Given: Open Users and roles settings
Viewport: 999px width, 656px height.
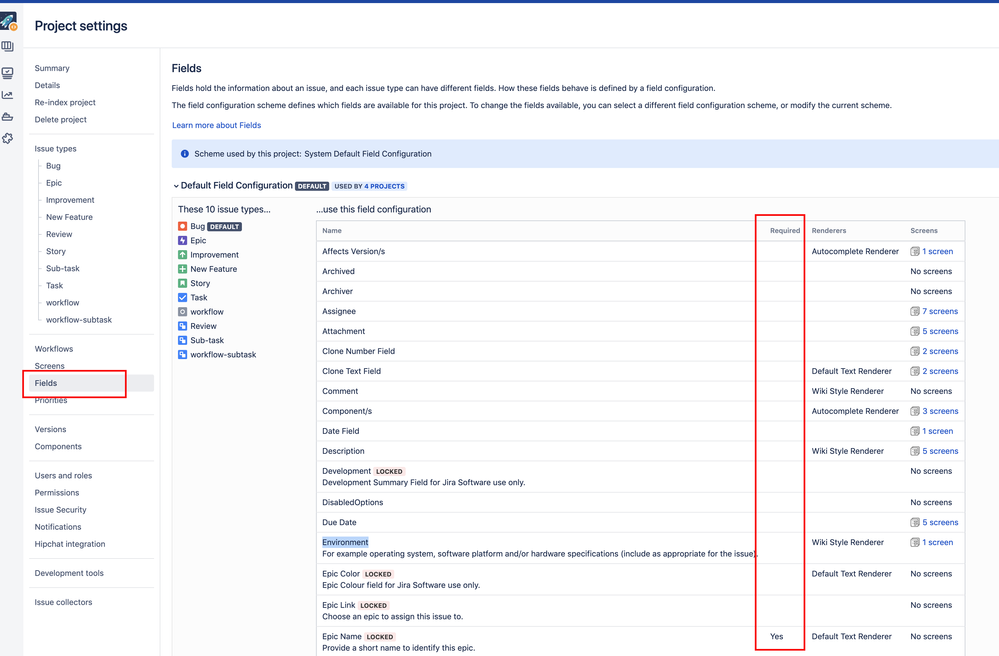Looking at the screenshot, I should [x=63, y=476].
